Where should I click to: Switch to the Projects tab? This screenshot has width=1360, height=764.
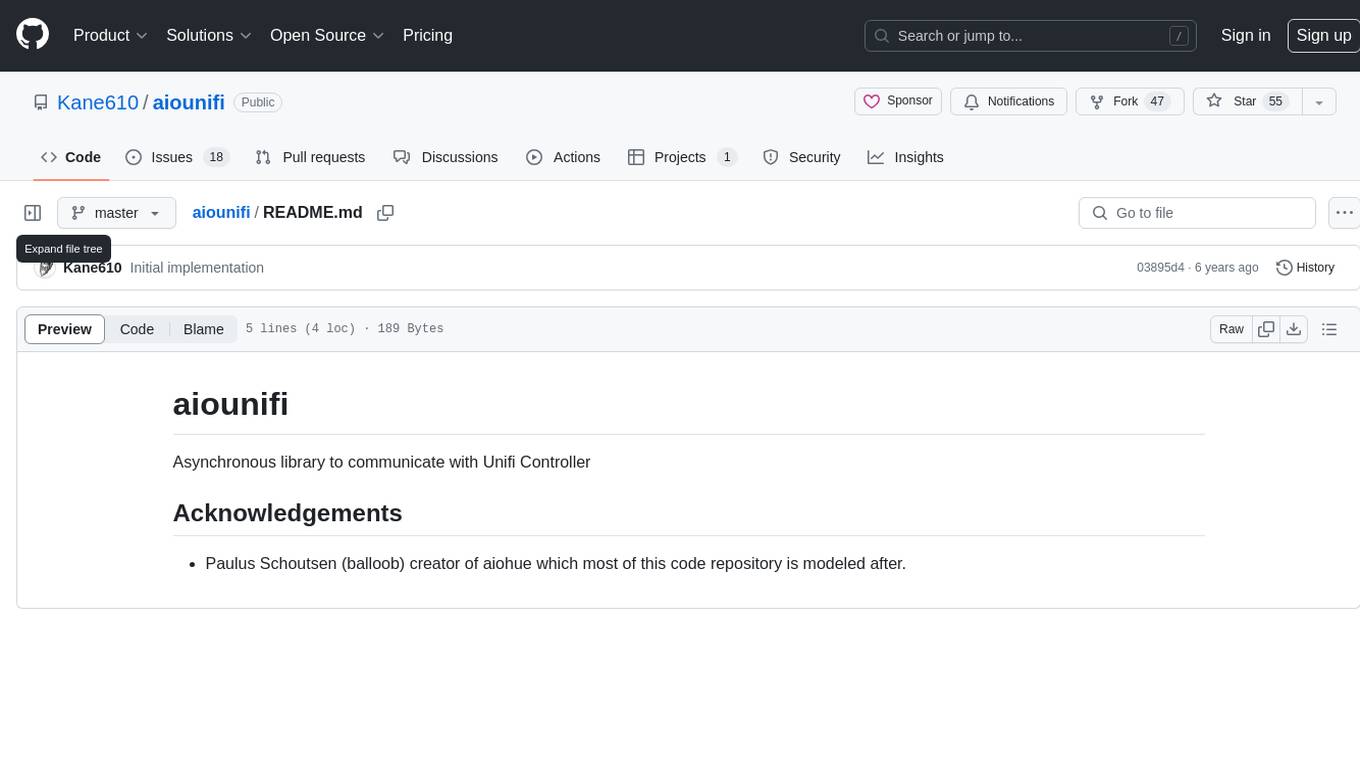pyautogui.click(x=682, y=157)
